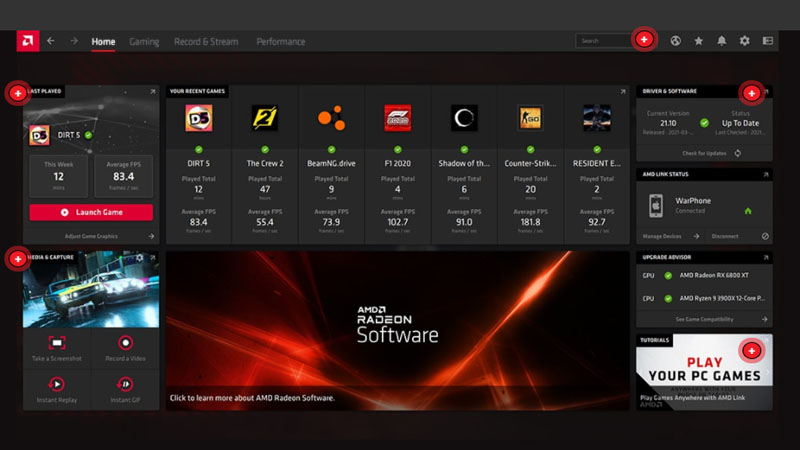Navigate back with the left arrow
The image size is (800, 450).
click(x=50, y=41)
